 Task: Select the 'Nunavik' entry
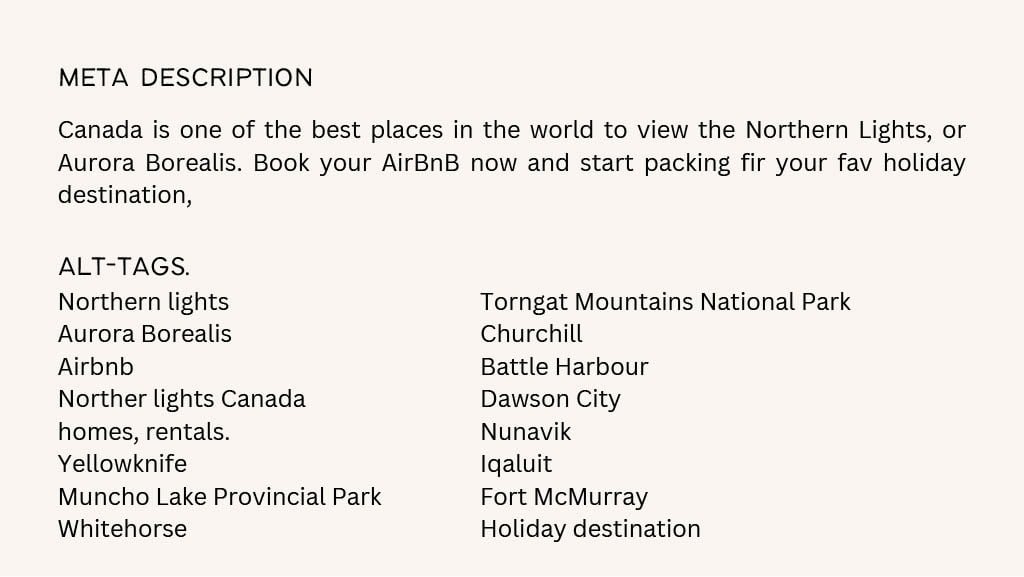(525, 432)
